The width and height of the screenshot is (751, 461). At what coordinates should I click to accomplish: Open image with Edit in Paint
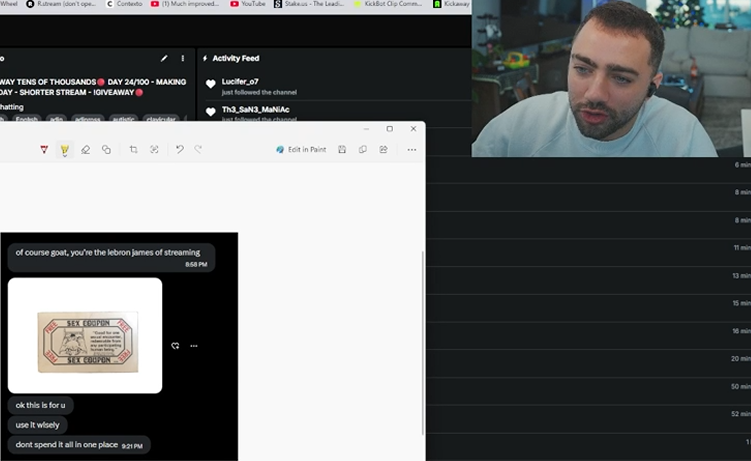pos(301,149)
